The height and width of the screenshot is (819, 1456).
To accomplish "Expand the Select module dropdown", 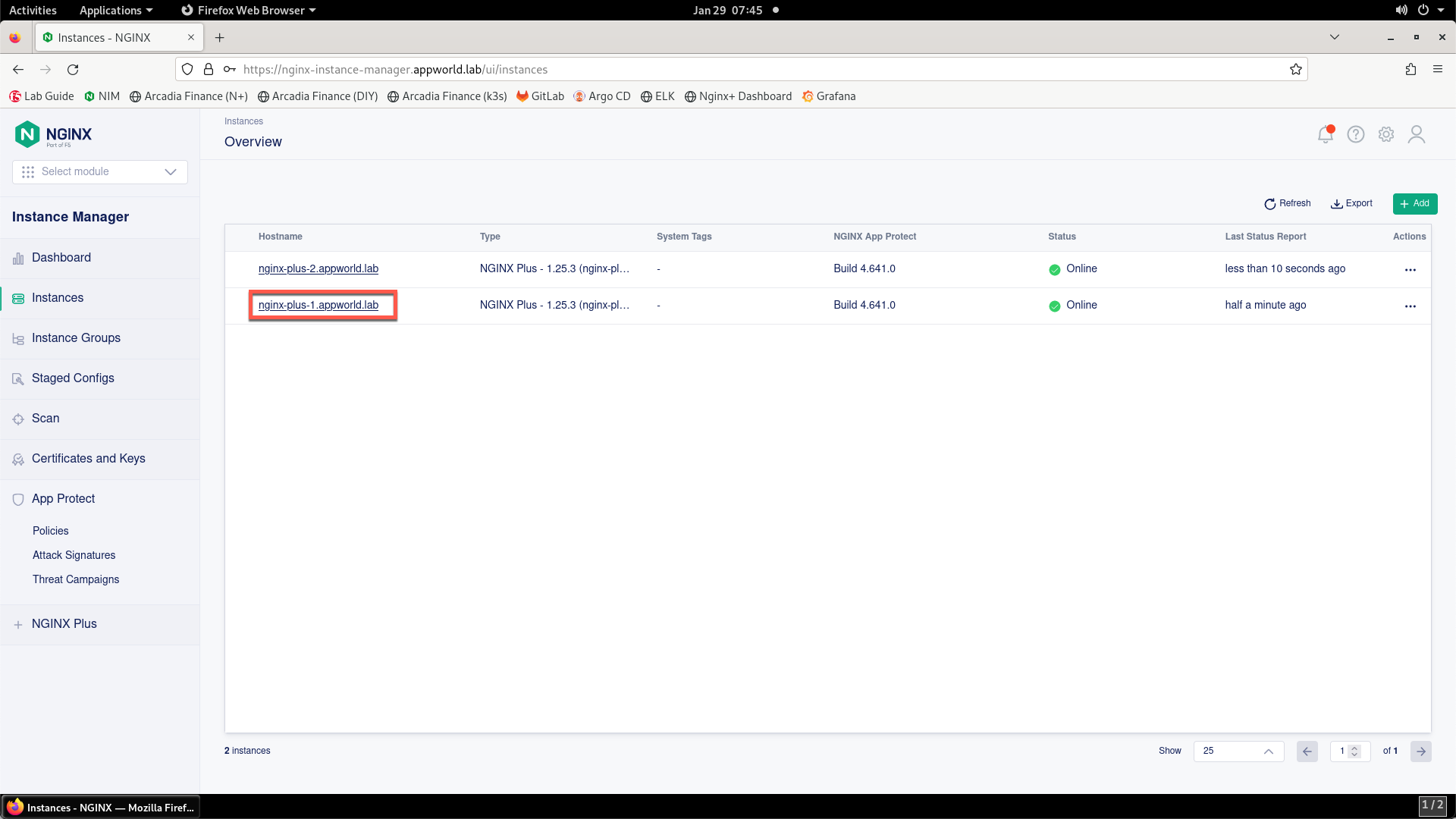I will pos(100,171).
